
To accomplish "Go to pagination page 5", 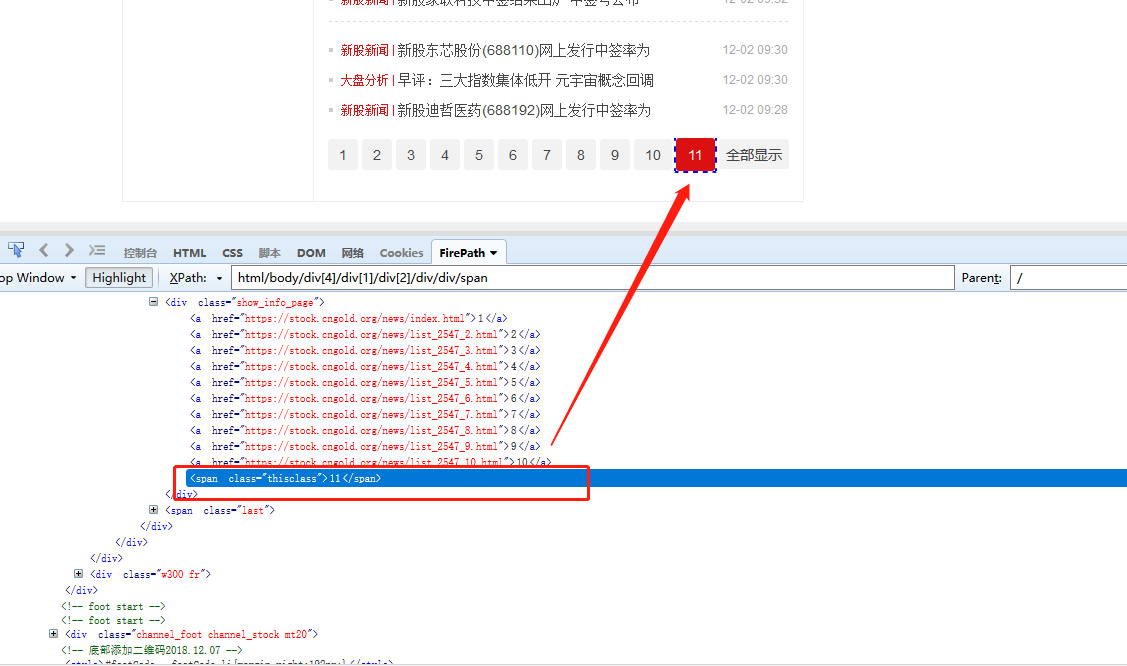I will 479,154.
